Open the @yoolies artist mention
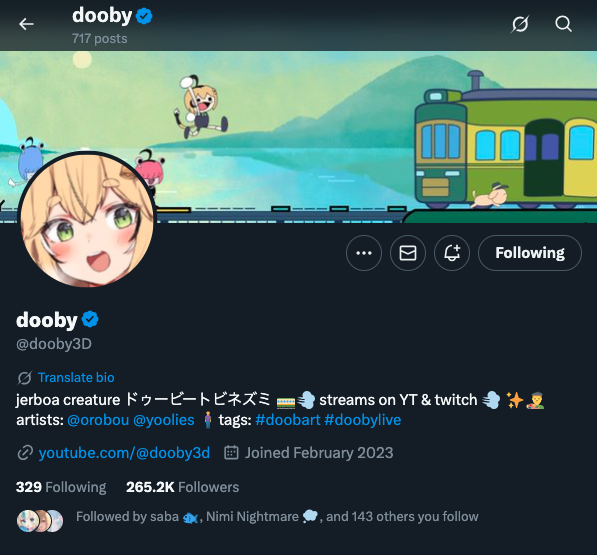Image resolution: width=597 pixels, height=555 pixels. 164,420
